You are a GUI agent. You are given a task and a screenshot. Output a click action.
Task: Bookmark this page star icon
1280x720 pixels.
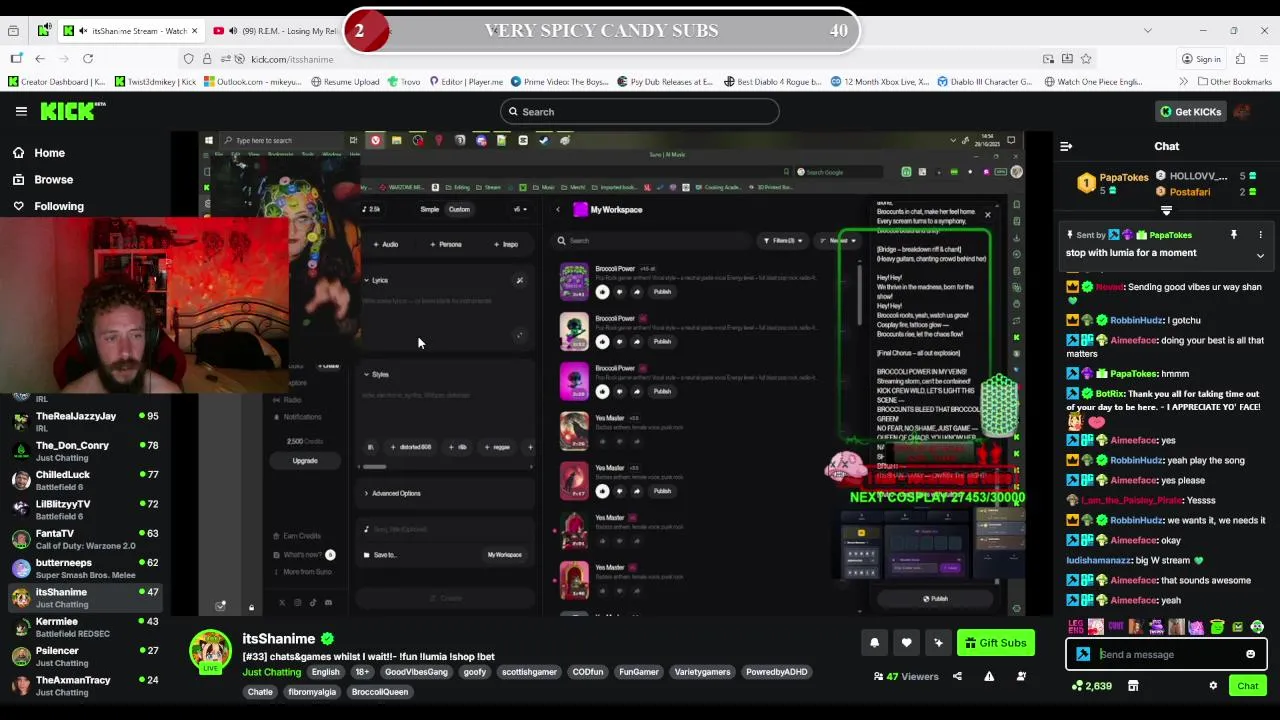click(1086, 59)
